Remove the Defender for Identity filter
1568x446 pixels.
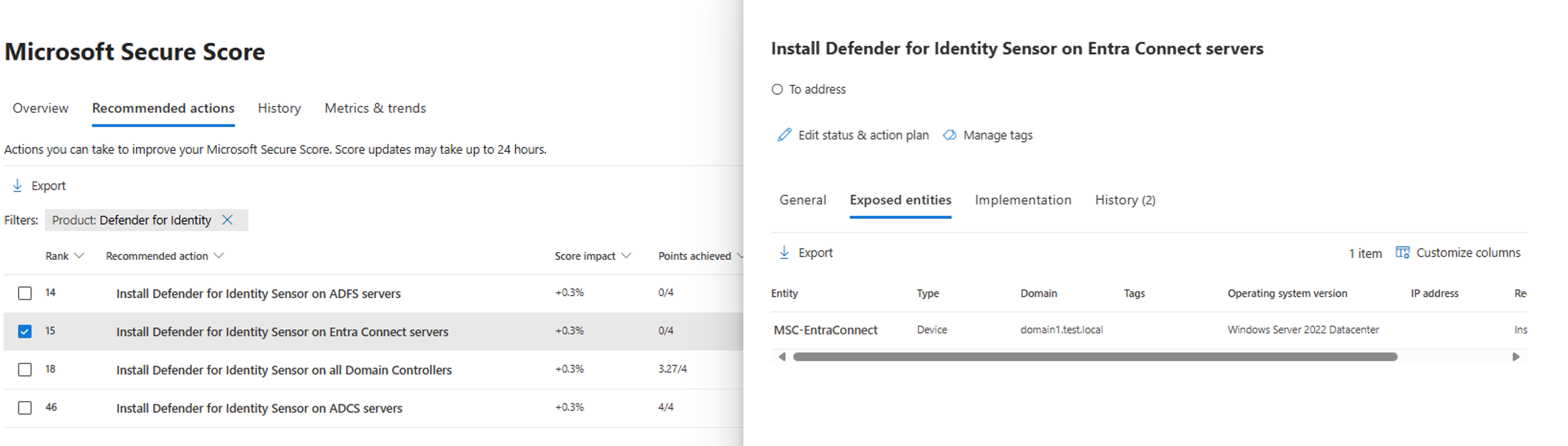click(x=228, y=220)
